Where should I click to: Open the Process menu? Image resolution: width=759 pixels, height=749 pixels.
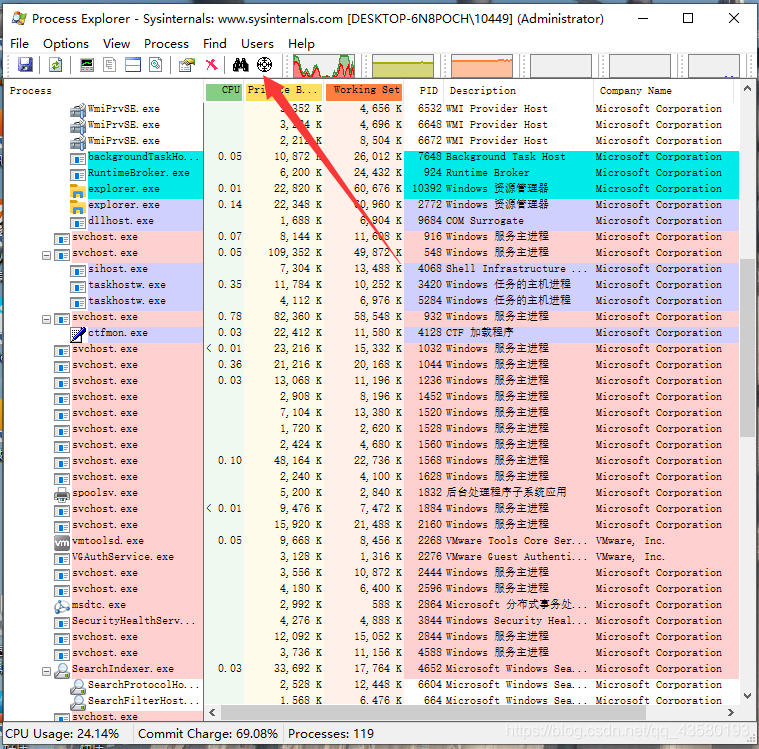point(167,44)
